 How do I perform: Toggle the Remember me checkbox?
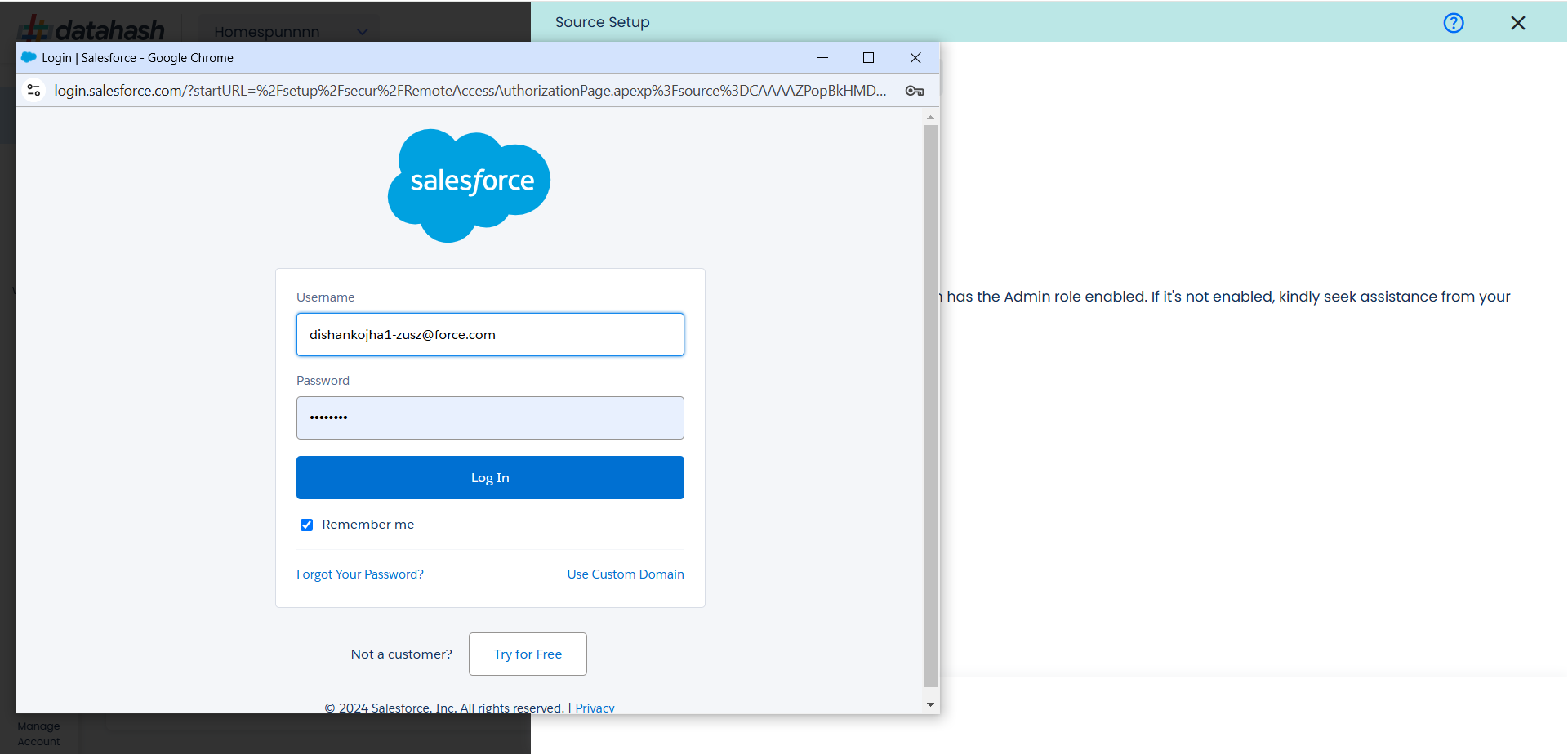[x=307, y=525]
